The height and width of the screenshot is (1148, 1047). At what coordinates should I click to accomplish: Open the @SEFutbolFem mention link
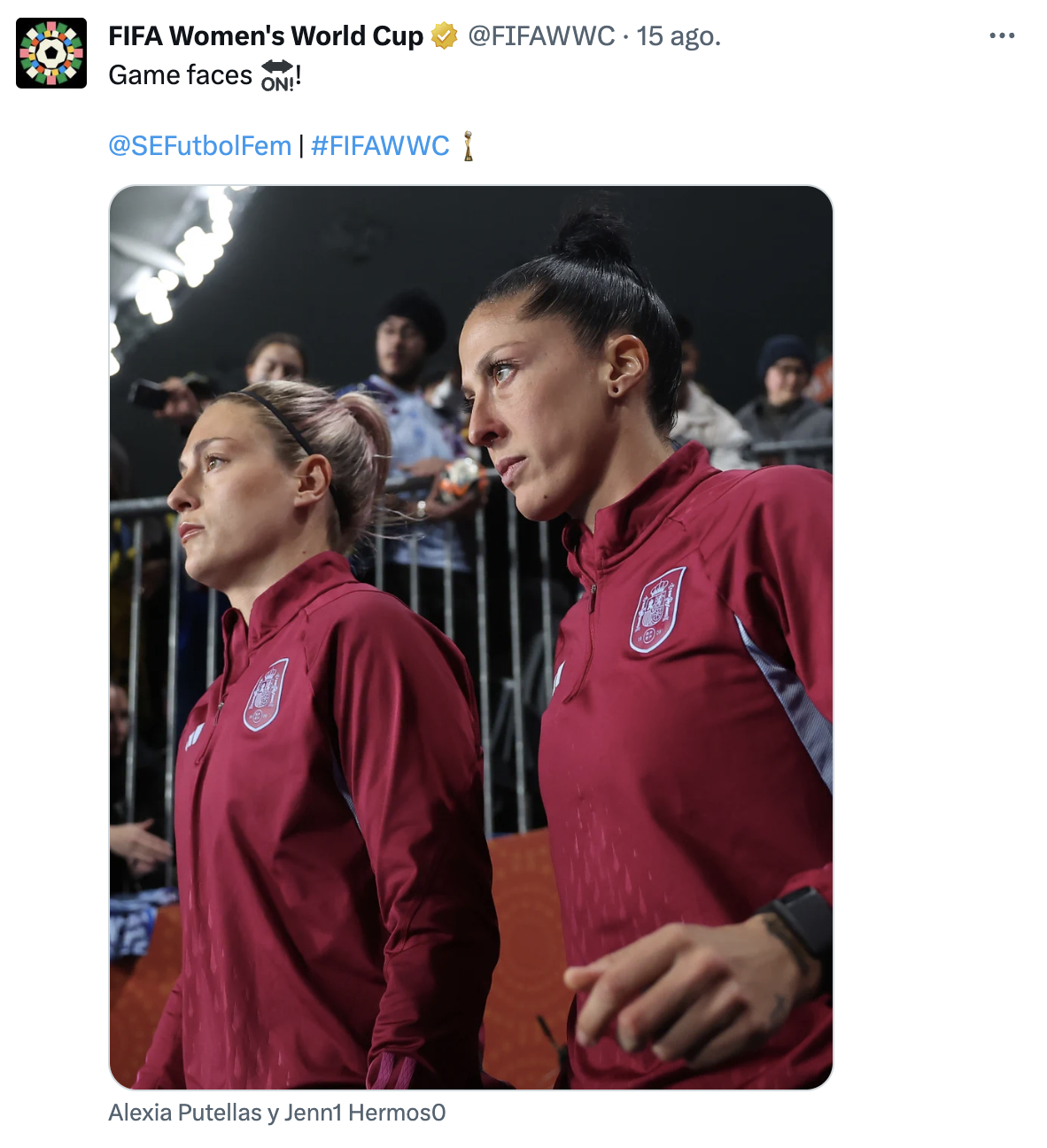point(199,146)
